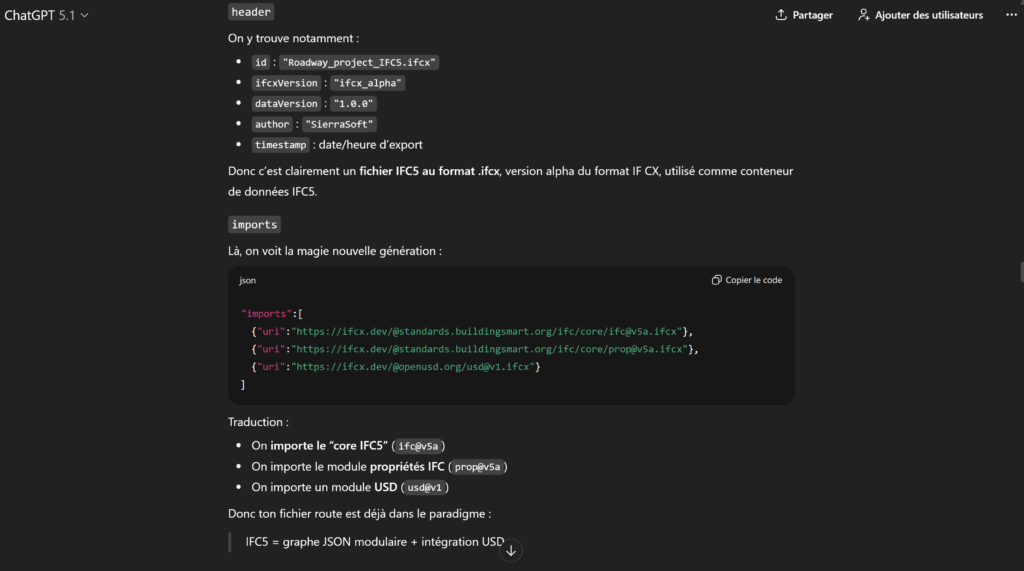This screenshot has height=571, width=1024.
Task: Click the share icon beside Partager
Action: click(781, 15)
